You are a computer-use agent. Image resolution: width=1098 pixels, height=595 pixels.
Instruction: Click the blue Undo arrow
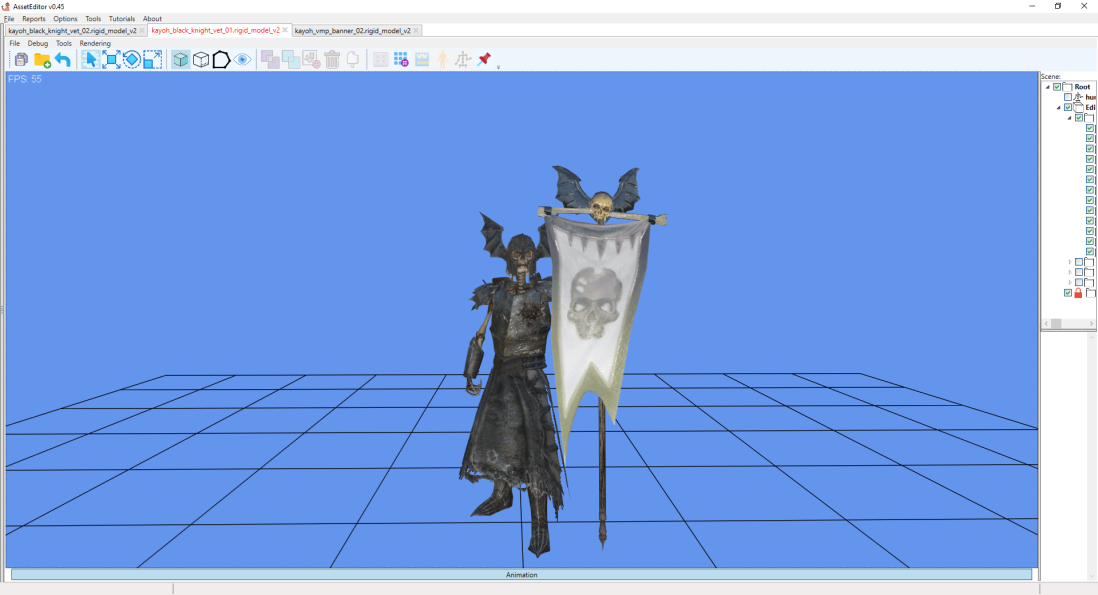tap(63, 60)
